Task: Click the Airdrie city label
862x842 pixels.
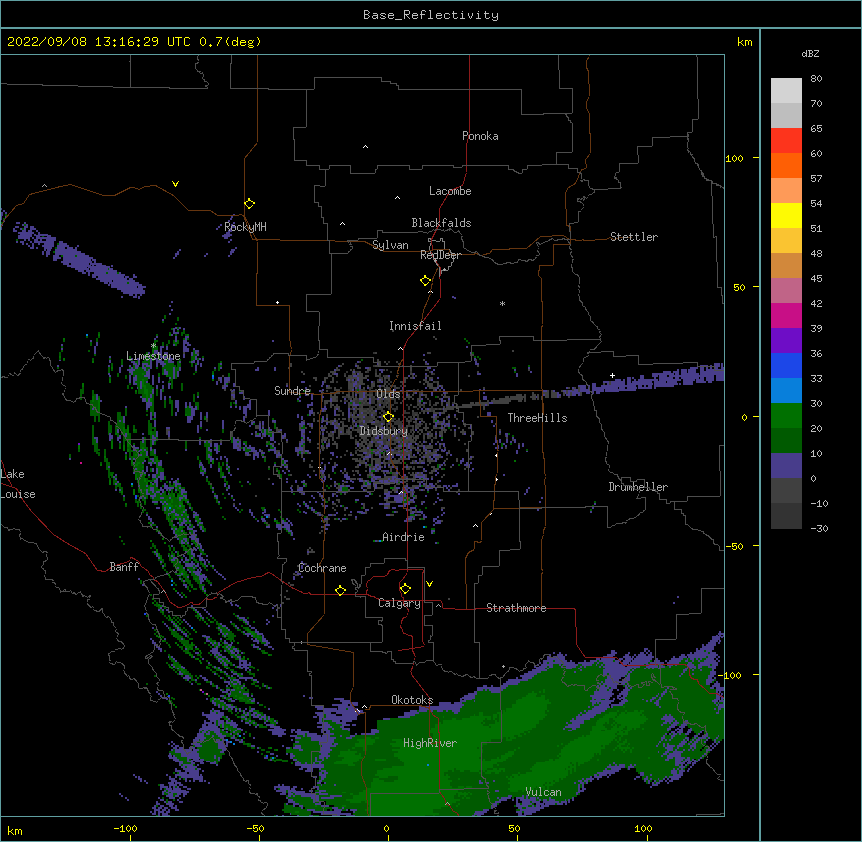Action: coord(403,537)
